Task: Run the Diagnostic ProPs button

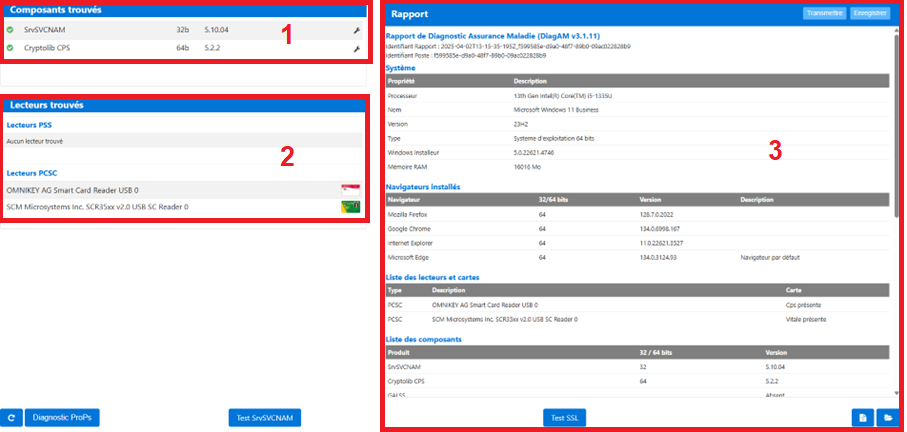Action: pos(63,418)
